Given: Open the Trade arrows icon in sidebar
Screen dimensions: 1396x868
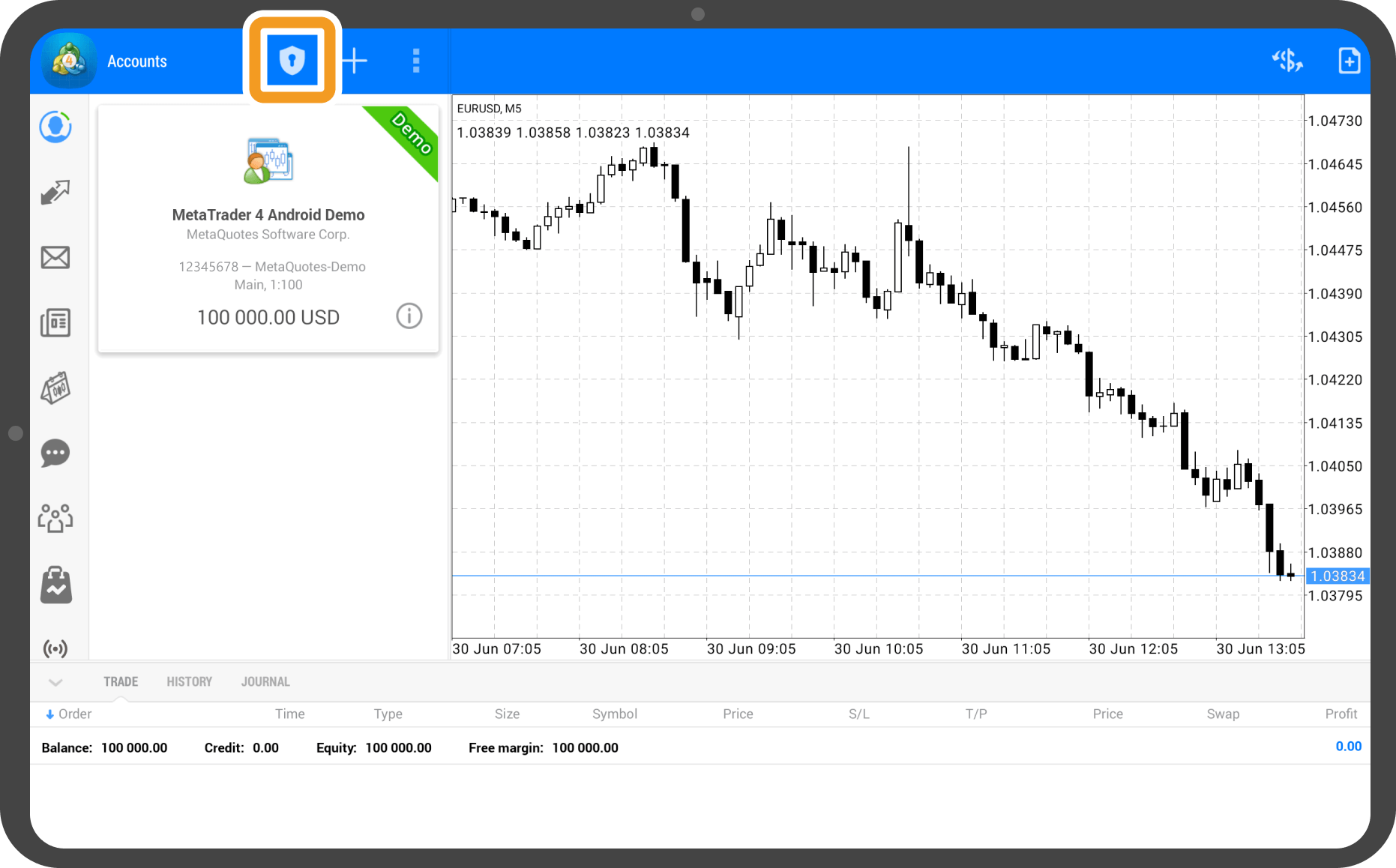Looking at the screenshot, I should coord(55,193).
